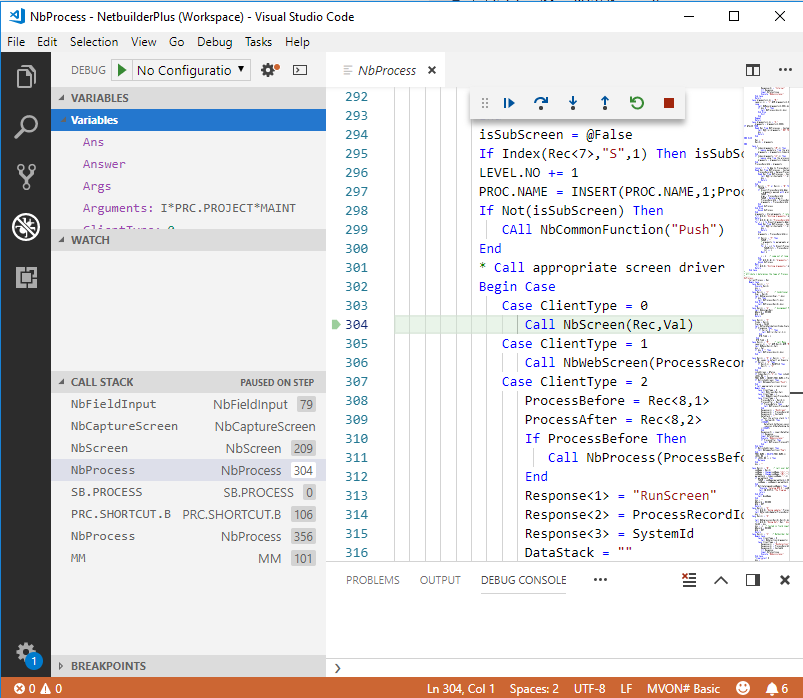
Task: Open the debug configuration dropdown
Action: tap(191, 70)
